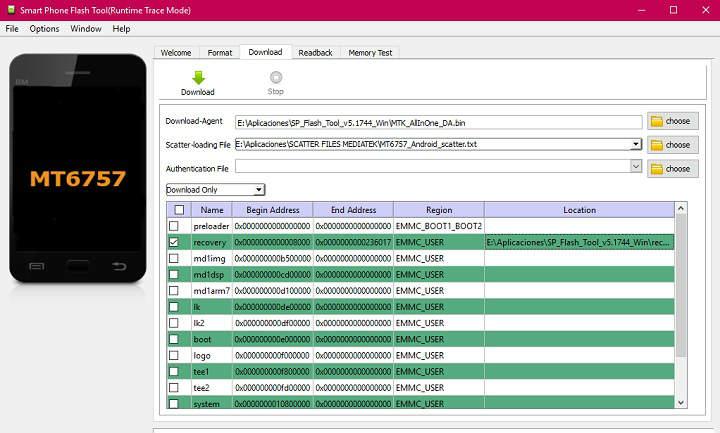Viewport: 720px width, 433px height.
Task: Click the partition table scroll down arrow
Action: pyautogui.click(x=681, y=403)
